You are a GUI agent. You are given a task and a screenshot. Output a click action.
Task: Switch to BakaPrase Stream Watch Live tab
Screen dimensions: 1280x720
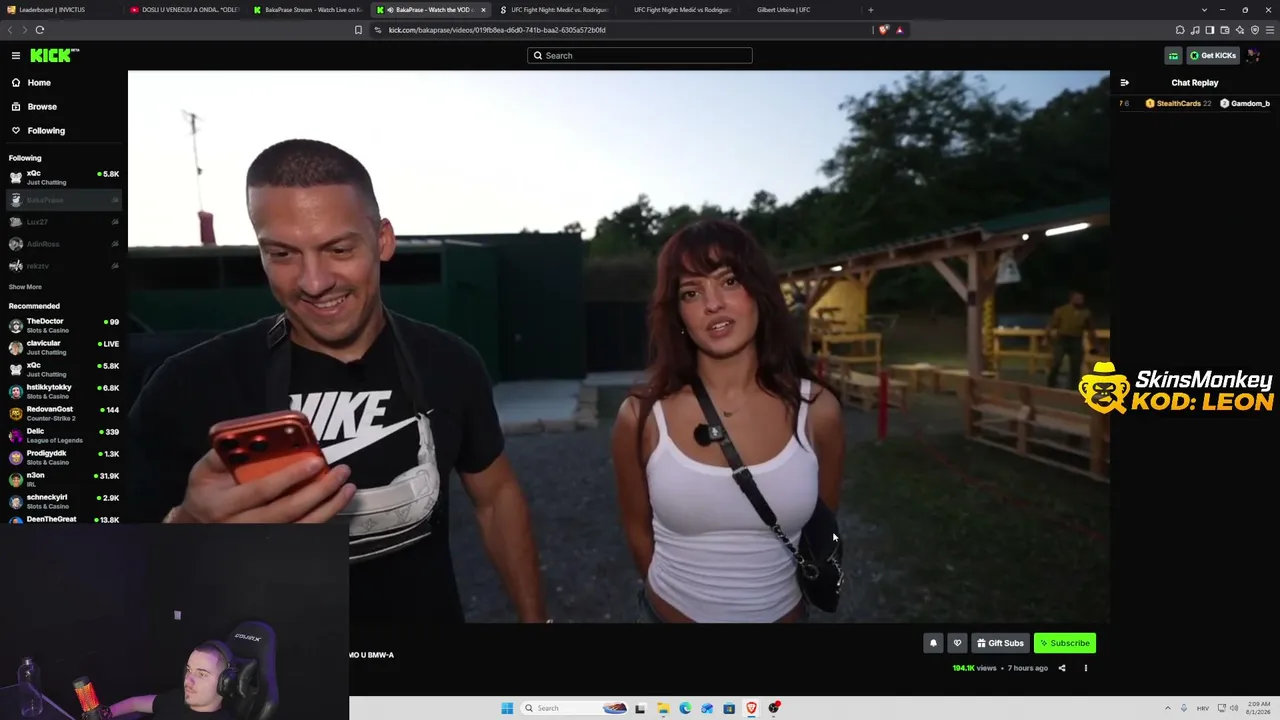coord(308,10)
